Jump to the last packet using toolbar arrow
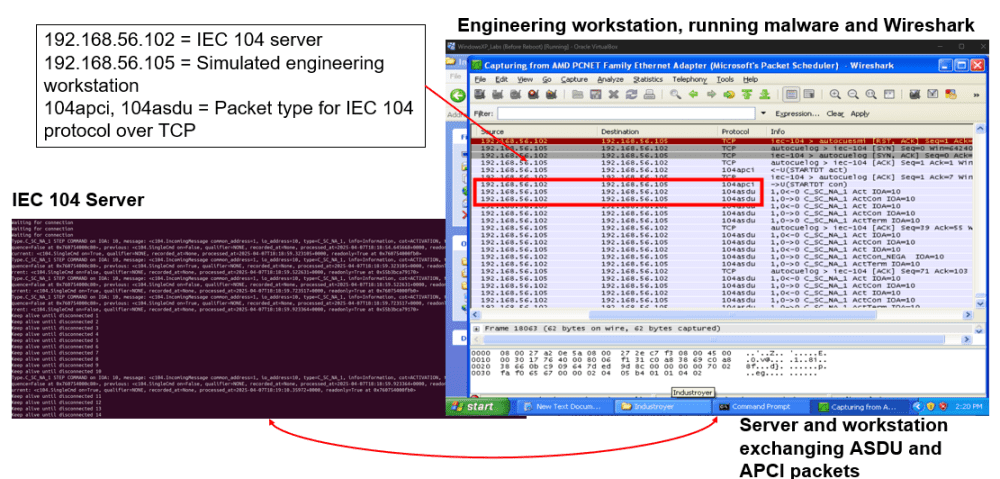Image resolution: width=1000 pixels, height=479 pixels. tap(764, 94)
